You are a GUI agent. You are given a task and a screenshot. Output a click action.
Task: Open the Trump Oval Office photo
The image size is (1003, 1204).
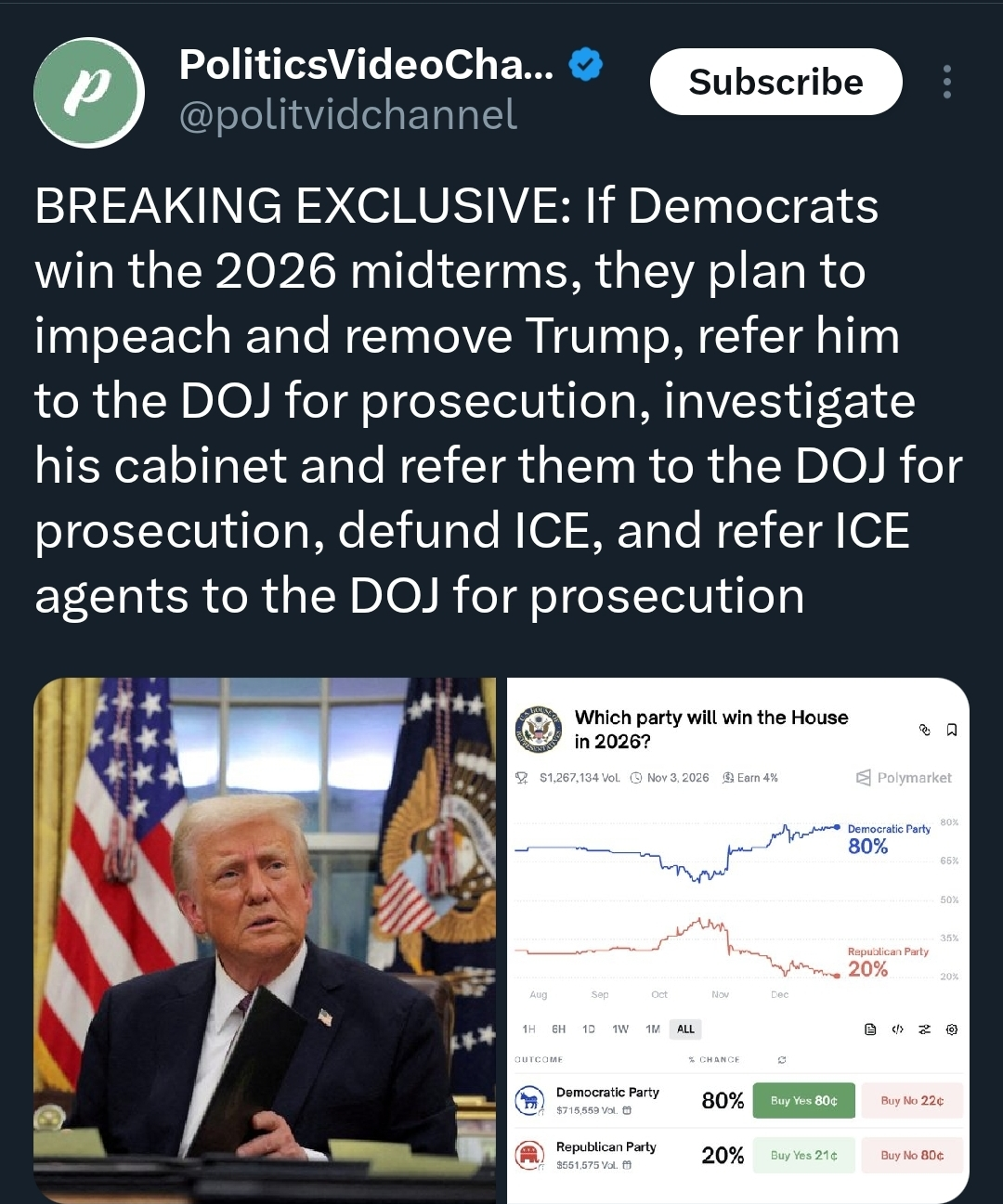[x=266, y=938]
